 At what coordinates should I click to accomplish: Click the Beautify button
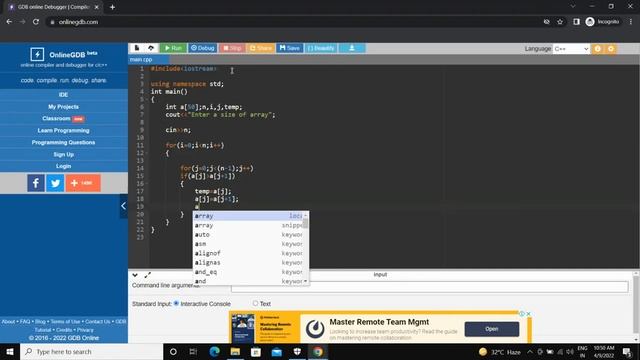321,48
